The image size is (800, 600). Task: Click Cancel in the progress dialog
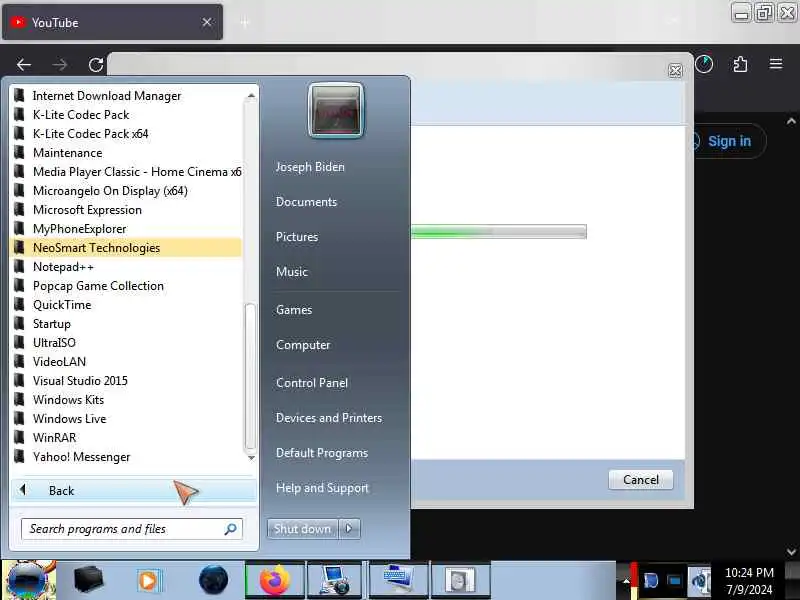click(x=641, y=480)
